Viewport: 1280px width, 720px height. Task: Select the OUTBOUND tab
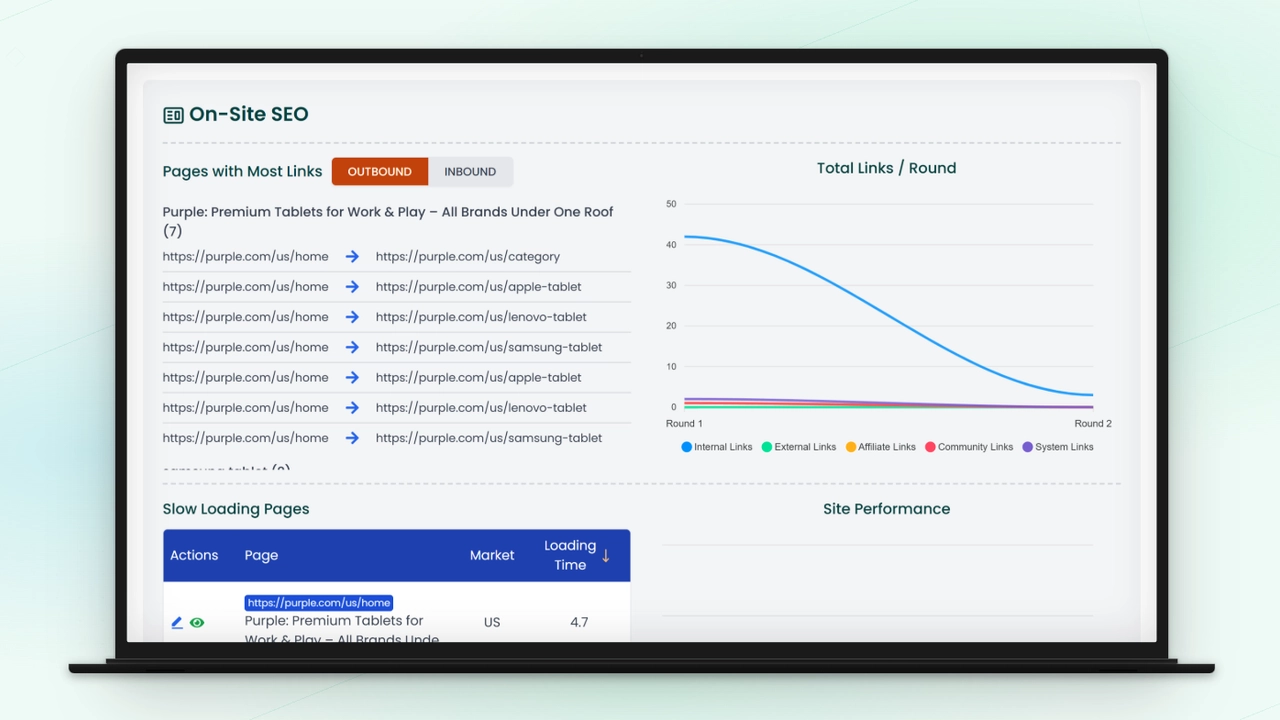click(x=380, y=171)
